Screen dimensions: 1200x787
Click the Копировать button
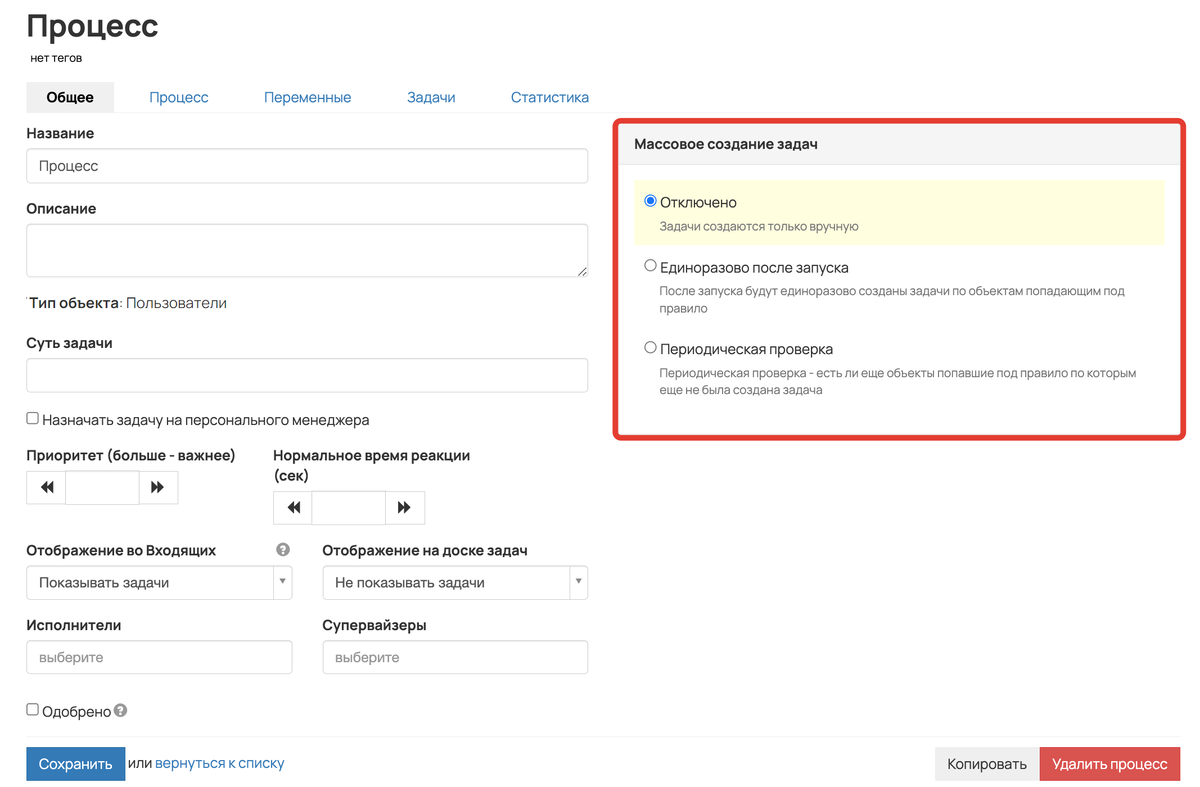coord(987,764)
